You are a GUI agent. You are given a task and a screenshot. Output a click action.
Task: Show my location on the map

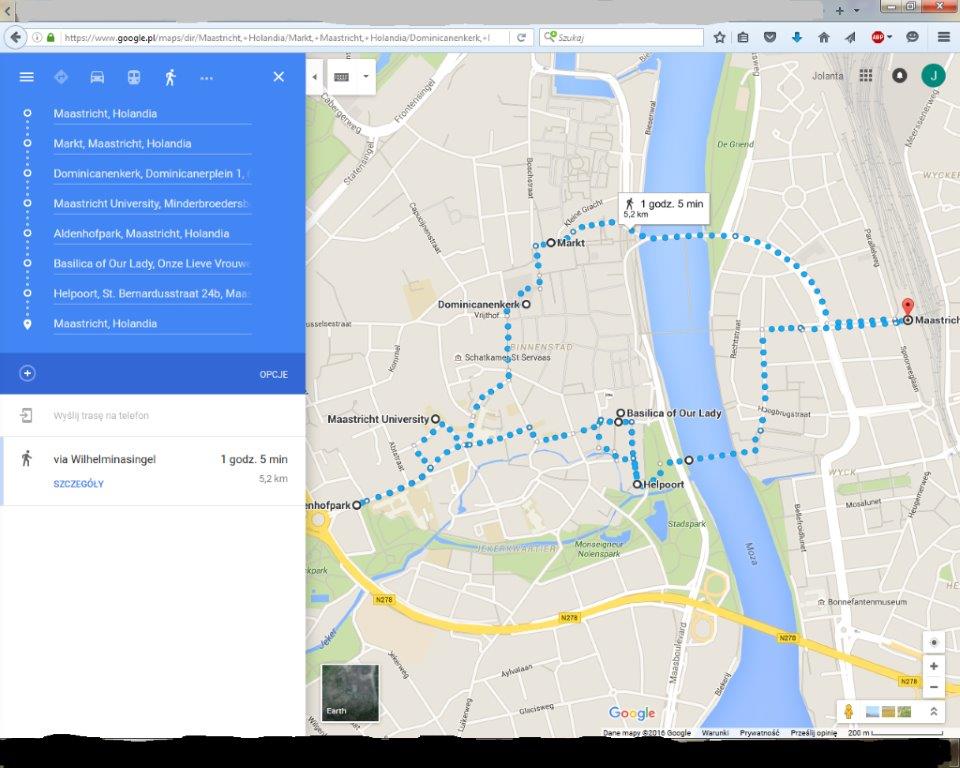934,642
